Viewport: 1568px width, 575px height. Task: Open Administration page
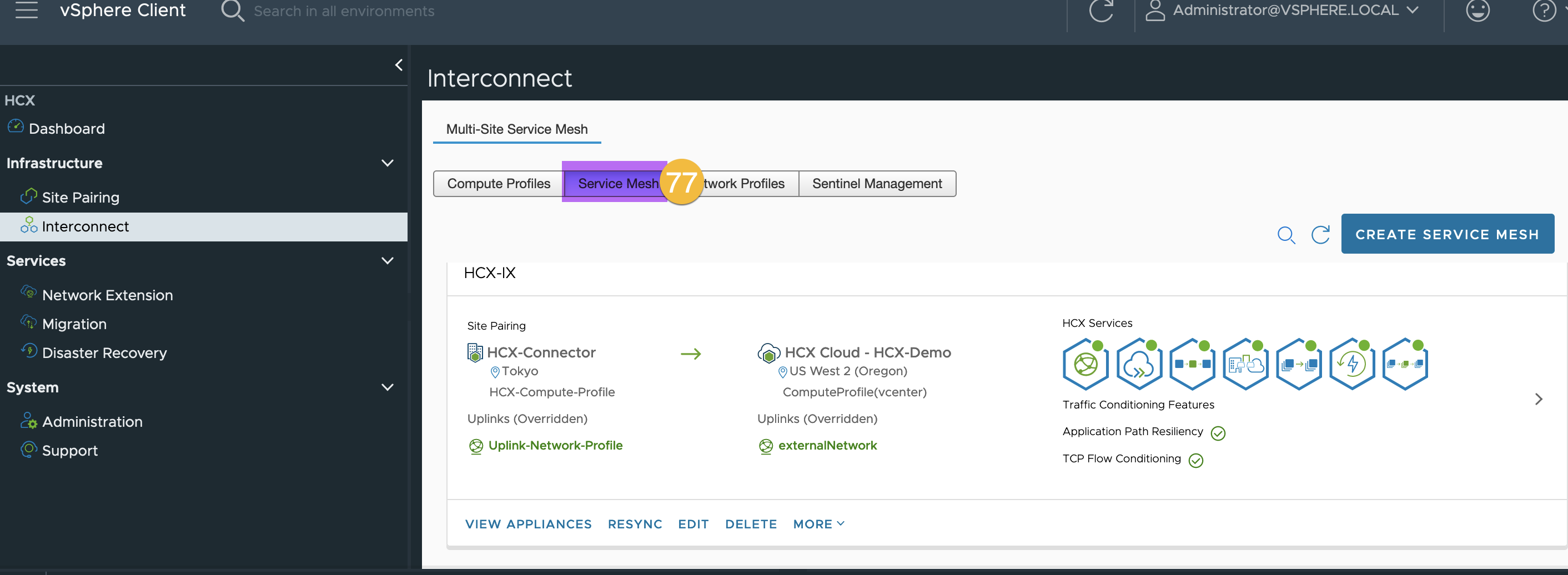pos(92,422)
